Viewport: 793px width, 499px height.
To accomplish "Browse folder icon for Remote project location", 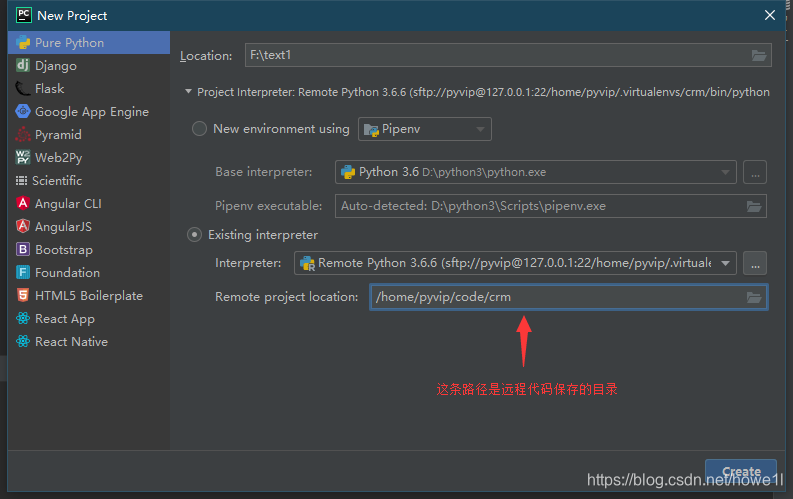I will tap(754, 297).
